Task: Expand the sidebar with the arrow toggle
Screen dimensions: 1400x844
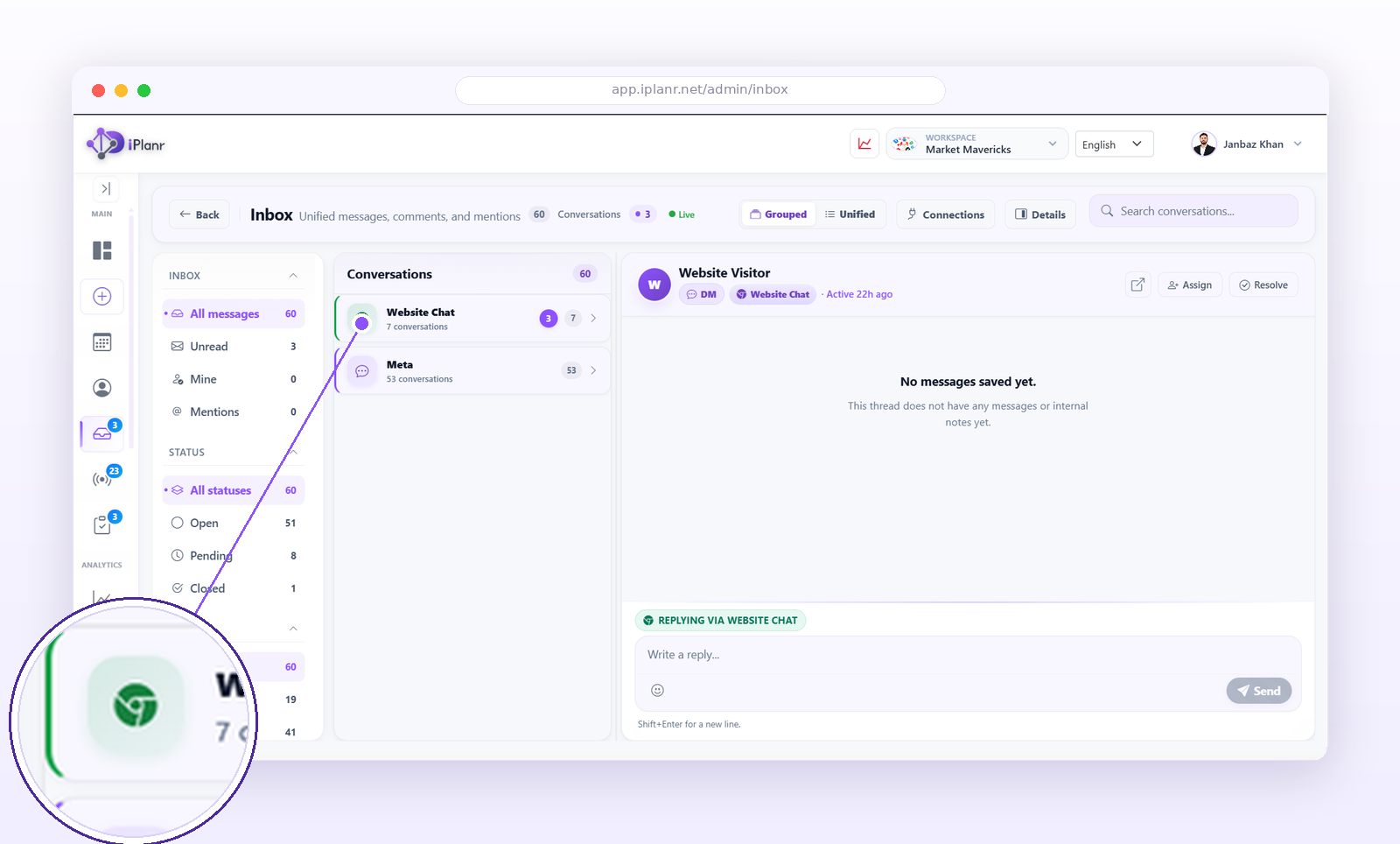Action: click(x=105, y=188)
